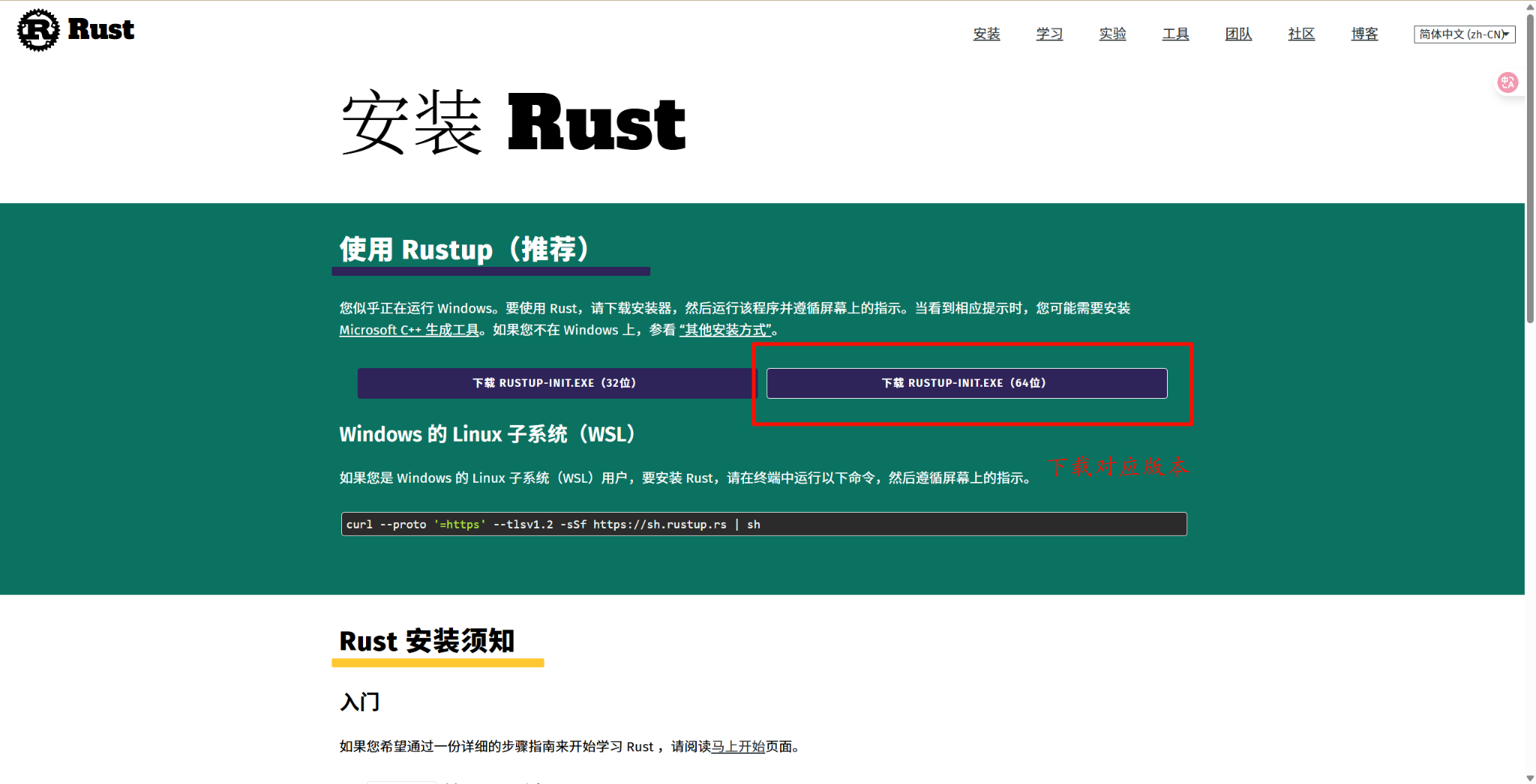Viewport: 1536px width, 784px height.
Task: Click the scrollbar down arrow
Action: 1530,778
